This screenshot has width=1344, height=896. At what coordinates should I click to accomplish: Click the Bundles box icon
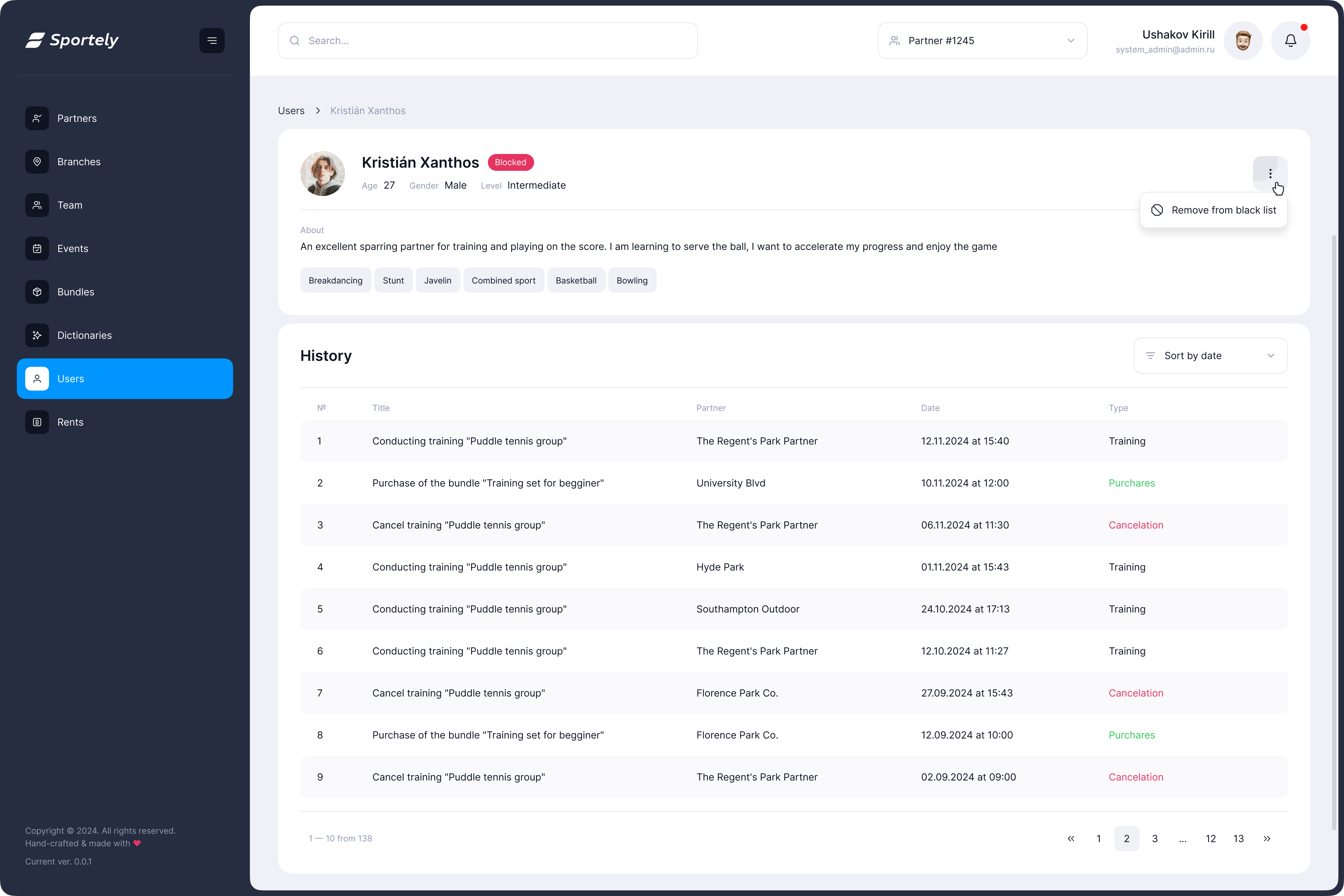(37, 292)
